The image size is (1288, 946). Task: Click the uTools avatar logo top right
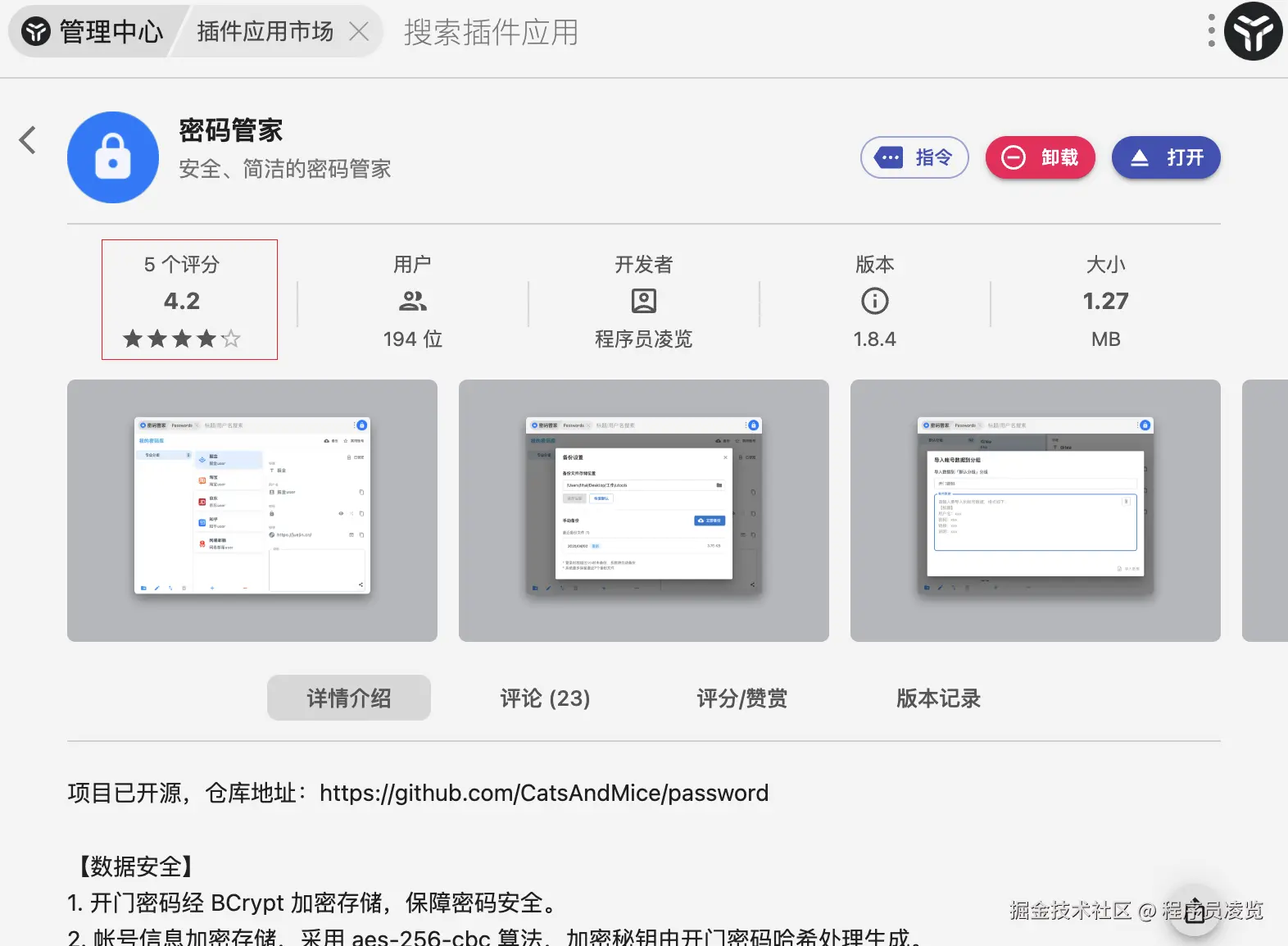(1253, 31)
